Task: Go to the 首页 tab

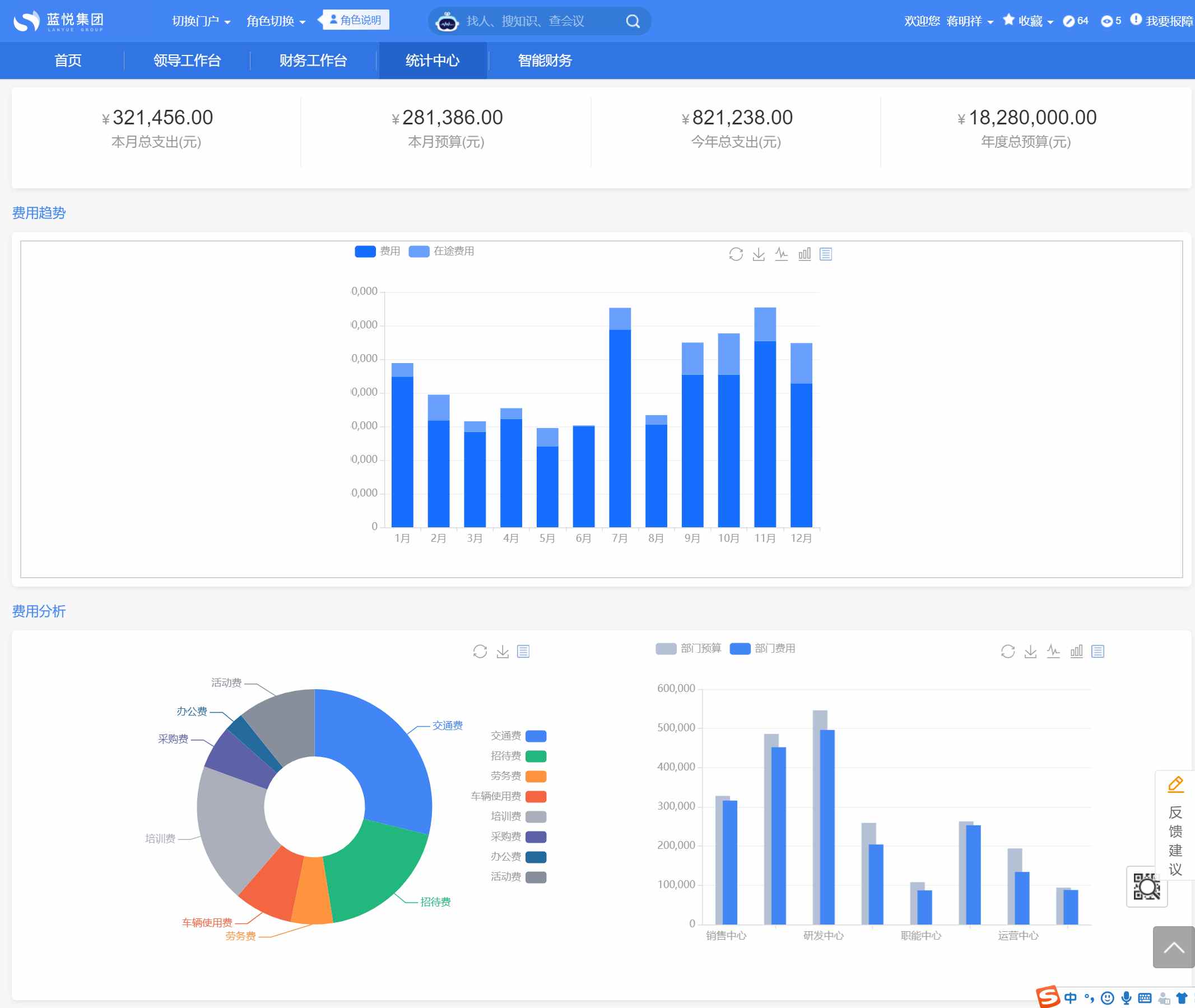Action: tap(68, 61)
